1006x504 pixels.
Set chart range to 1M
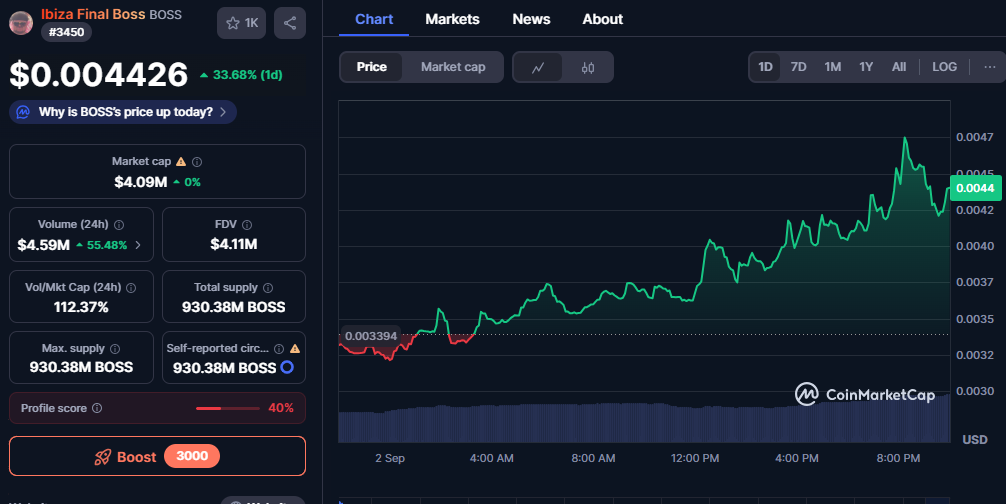click(833, 67)
